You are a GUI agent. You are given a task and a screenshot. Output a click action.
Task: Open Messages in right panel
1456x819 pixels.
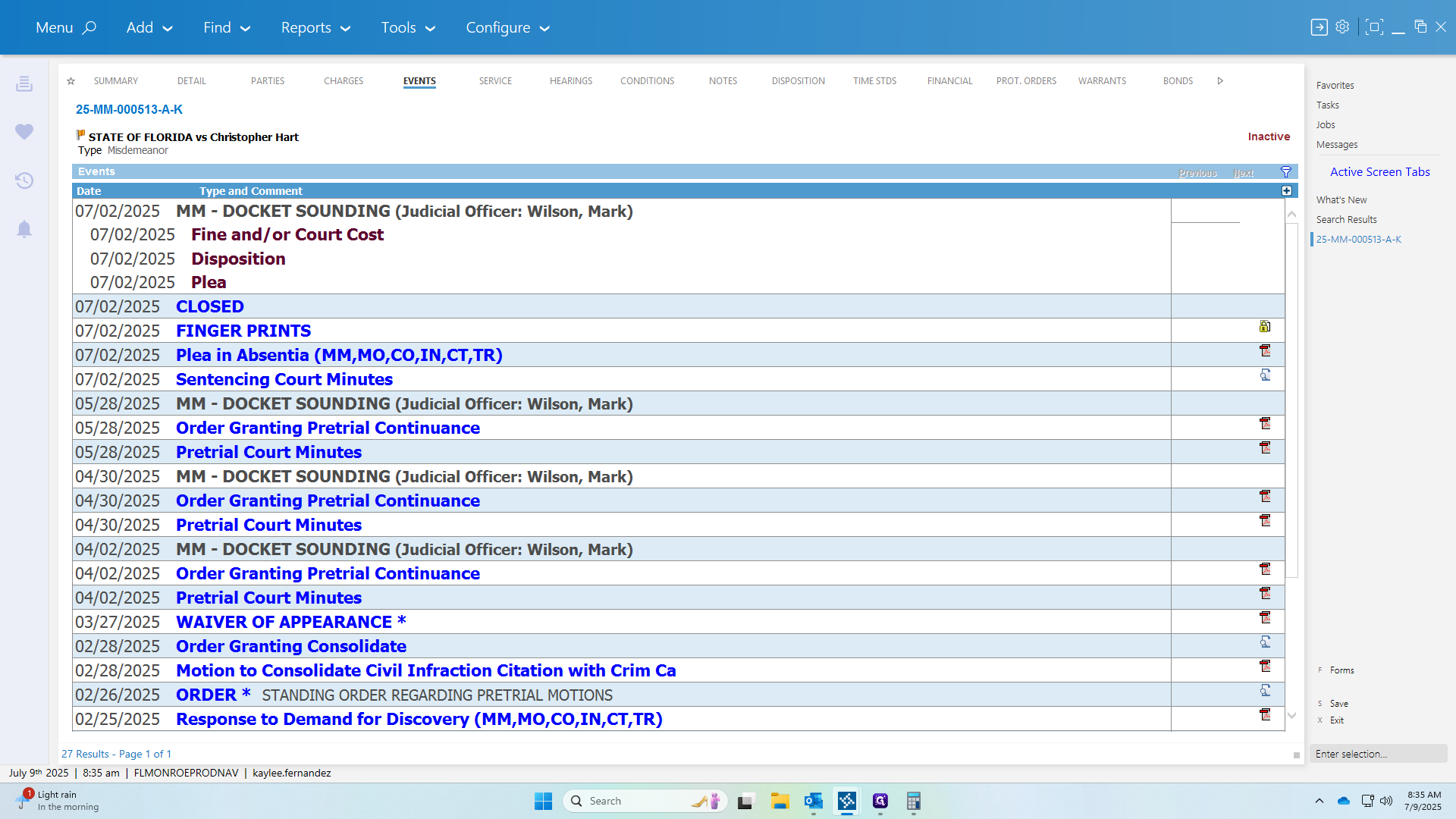click(1336, 145)
